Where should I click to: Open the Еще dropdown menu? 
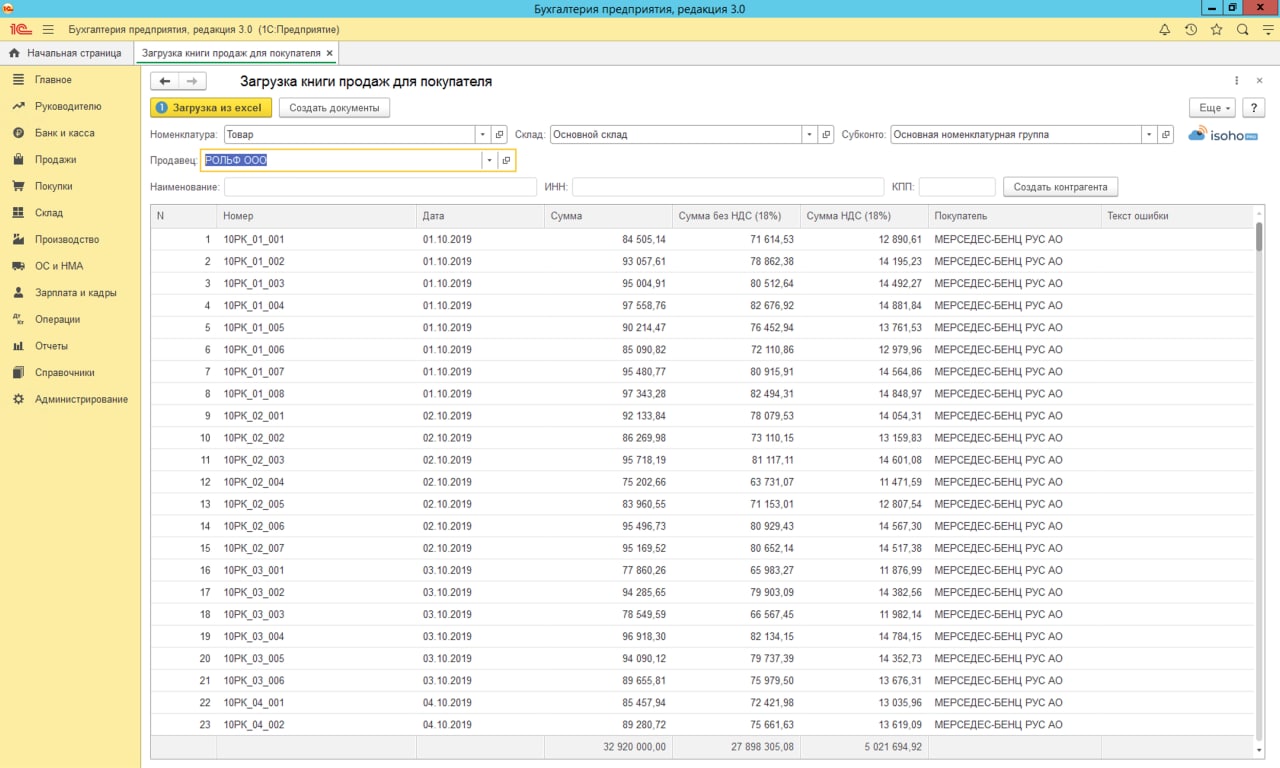pyautogui.click(x=1212, y=108)
